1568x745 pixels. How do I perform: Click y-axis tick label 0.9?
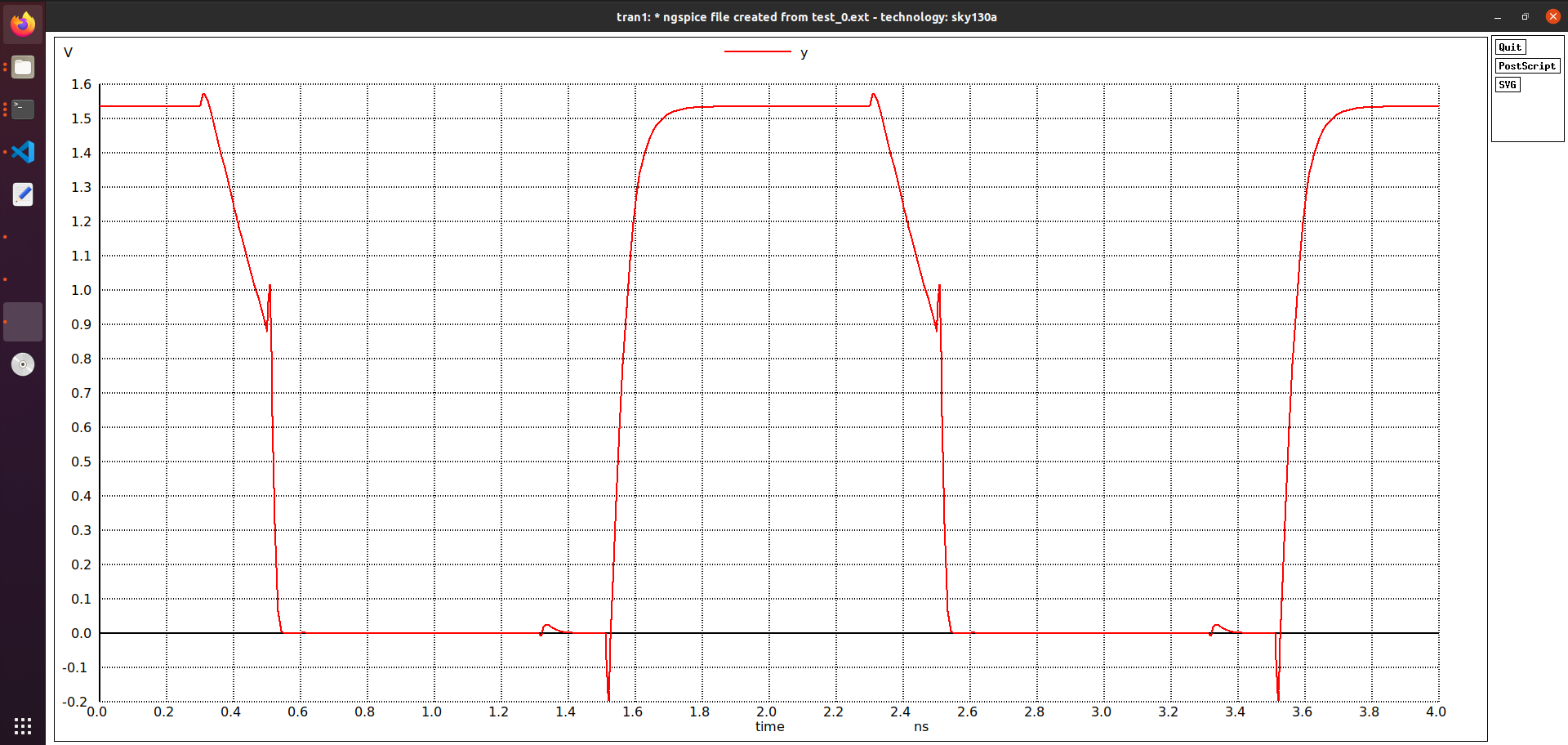click(x=82, y=324)
